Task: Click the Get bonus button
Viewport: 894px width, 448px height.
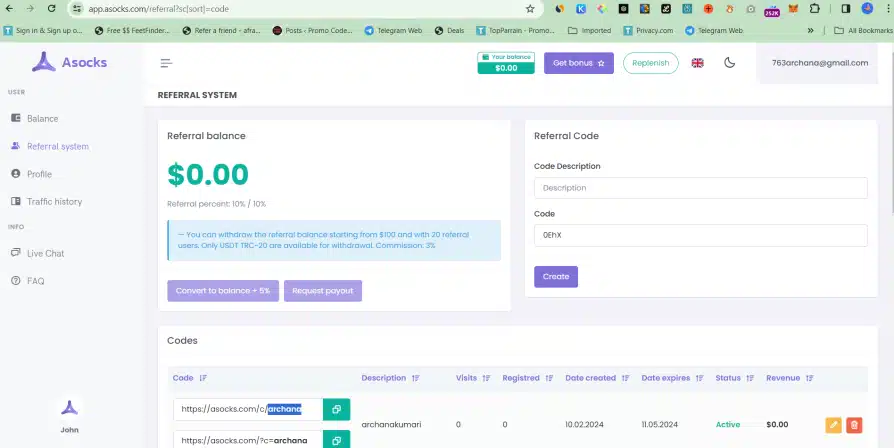Action: pyautogui.click(x=579, y=63)
